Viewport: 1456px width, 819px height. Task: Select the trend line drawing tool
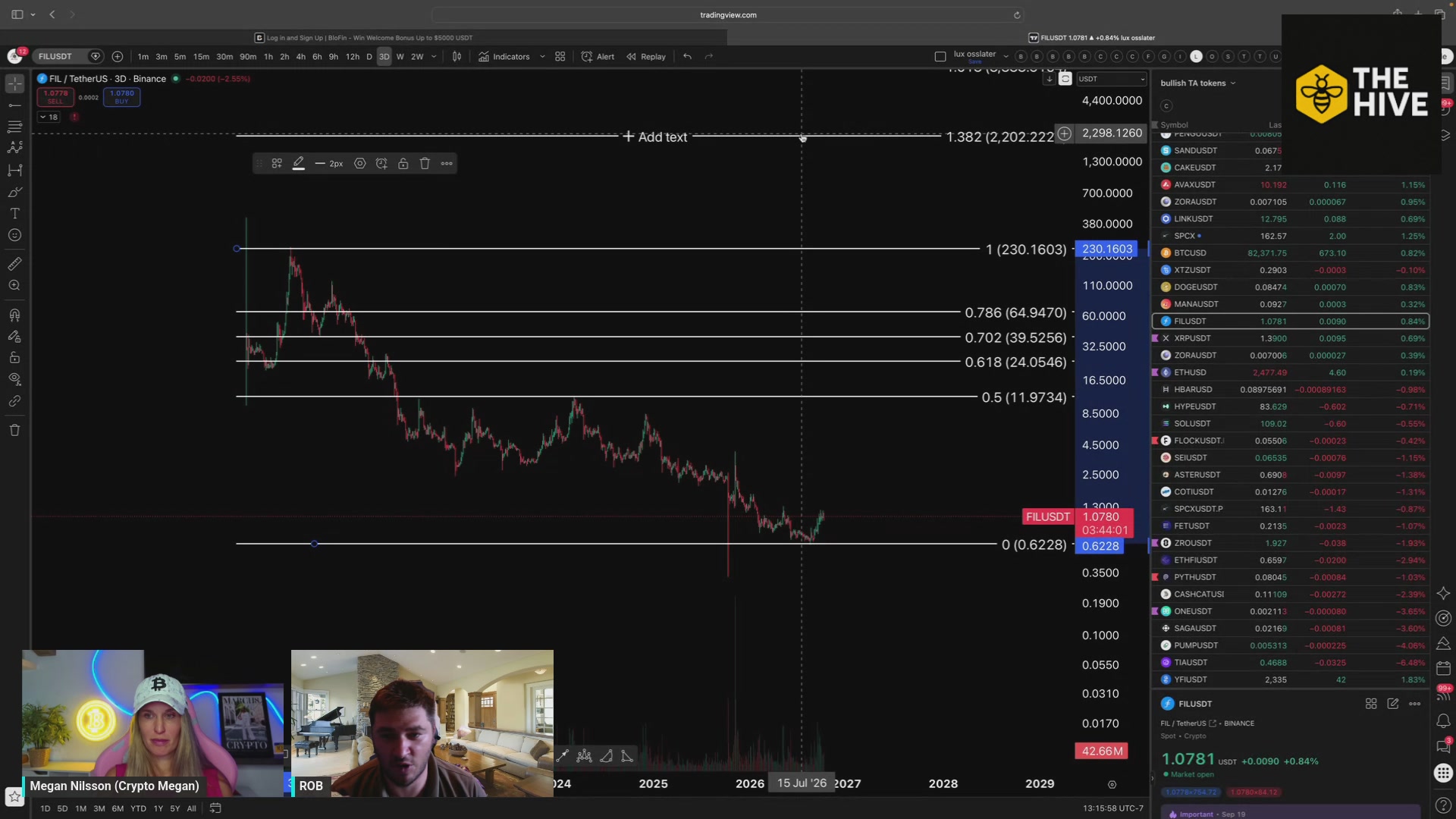(14, 105)
